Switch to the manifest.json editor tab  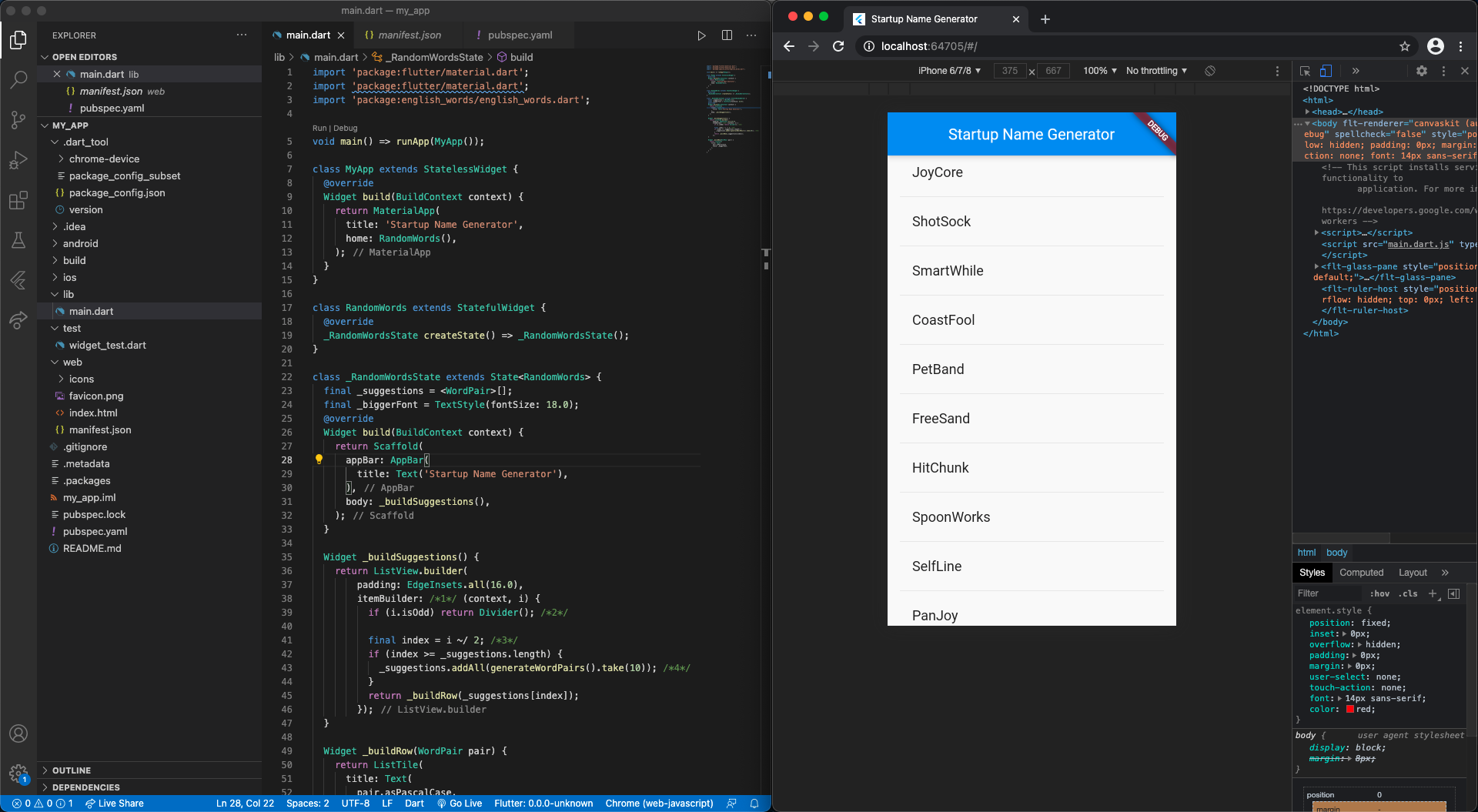click(409, 35)
